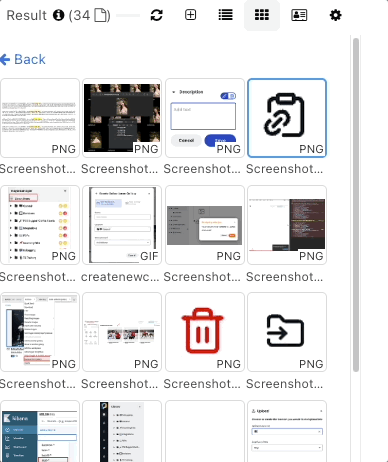
Task: Select thumbnail with three red photos
Action: point(122,332)
